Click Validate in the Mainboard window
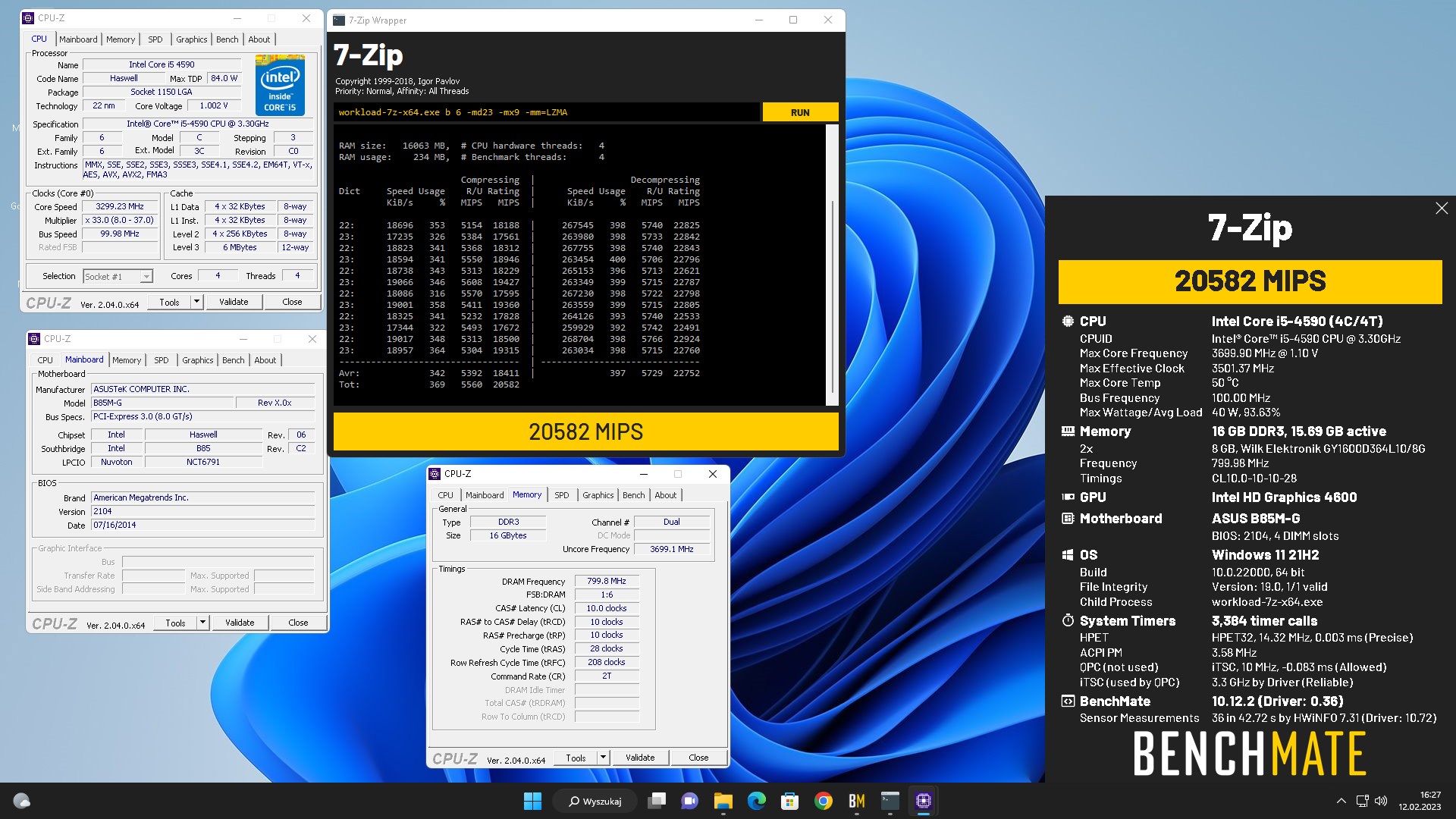Image resolution: width=1456 pixels, height=819 pixels. [x=240, y=623]
